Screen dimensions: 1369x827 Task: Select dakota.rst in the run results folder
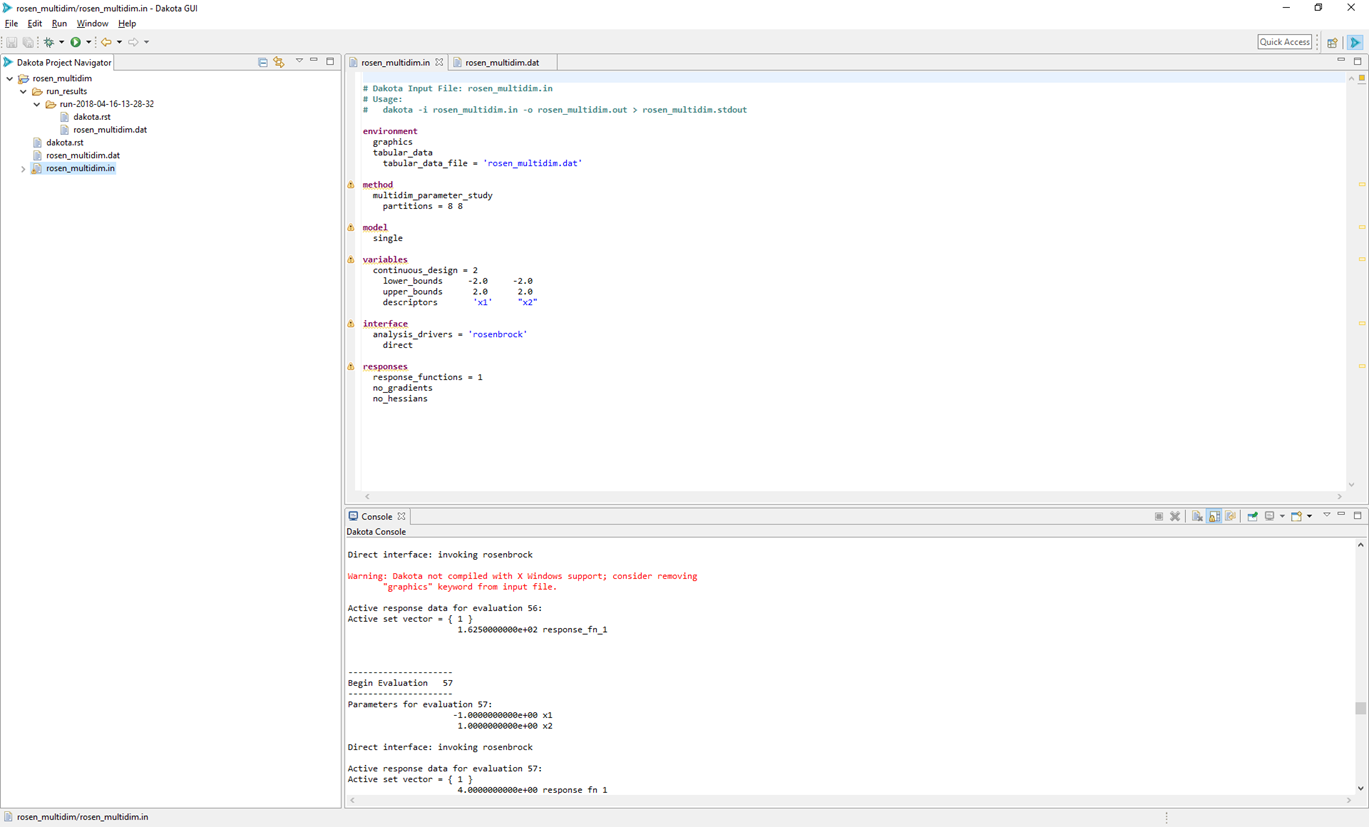click(x=92, y=116)
